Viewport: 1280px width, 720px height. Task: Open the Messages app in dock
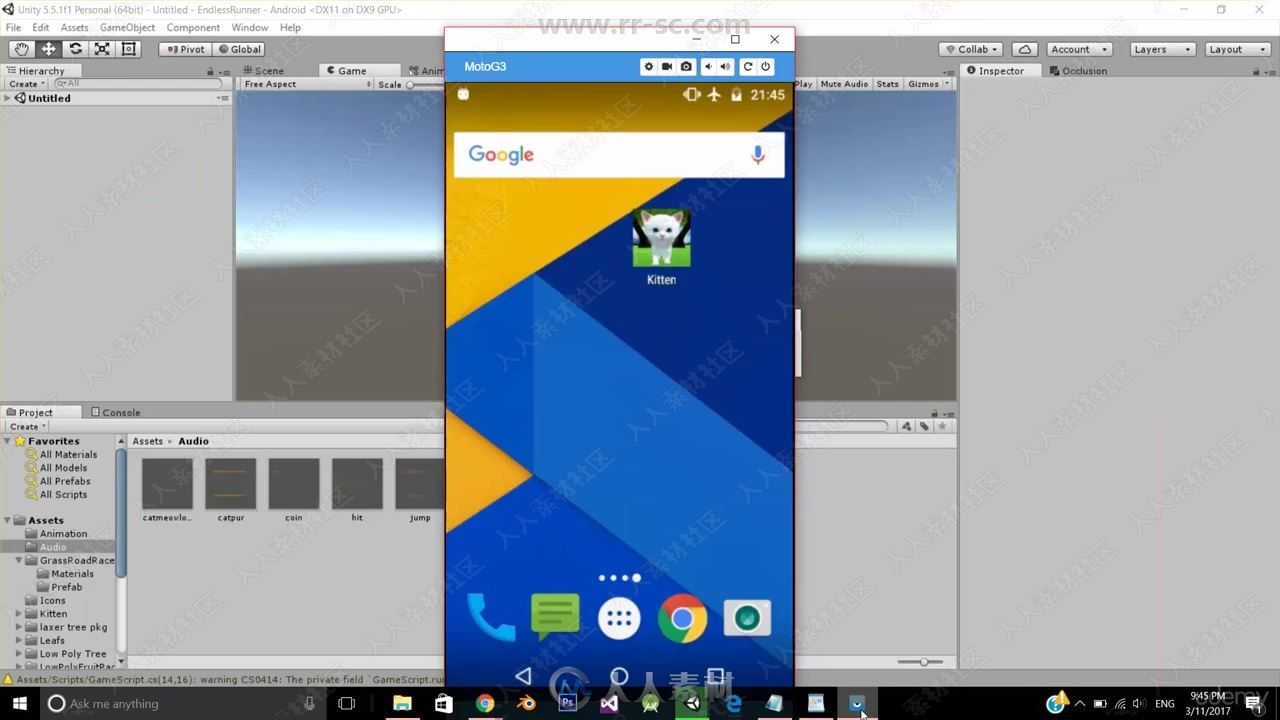555,617
